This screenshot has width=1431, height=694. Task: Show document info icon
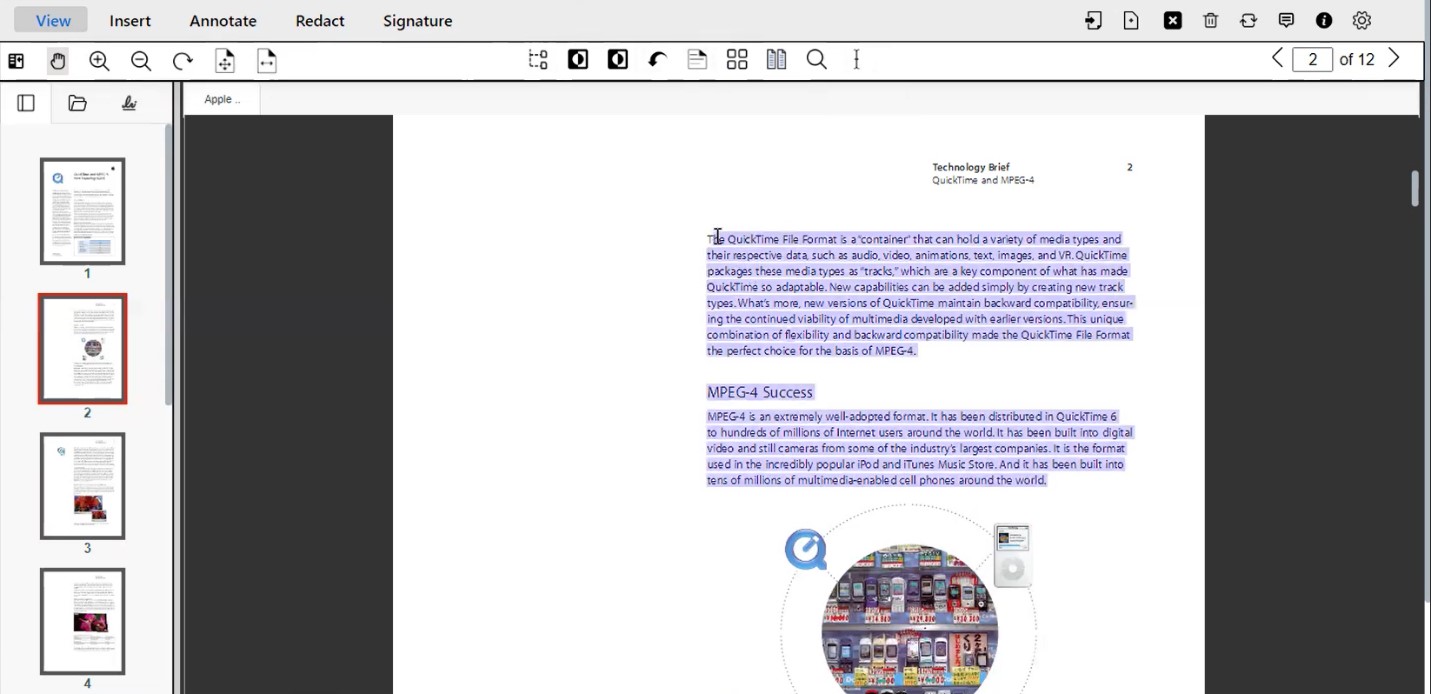(x=1324, y=21)
